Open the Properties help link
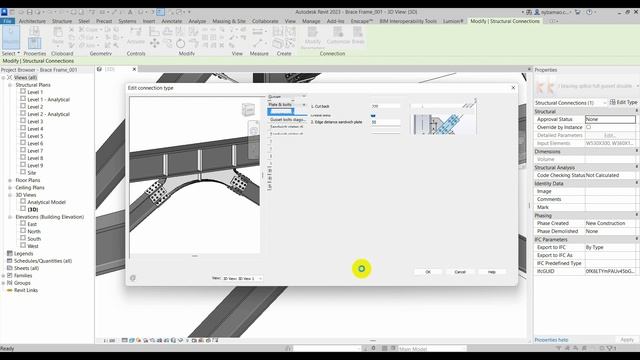The height and width of the screenshot is (360, 640). (x=551, y=340)
